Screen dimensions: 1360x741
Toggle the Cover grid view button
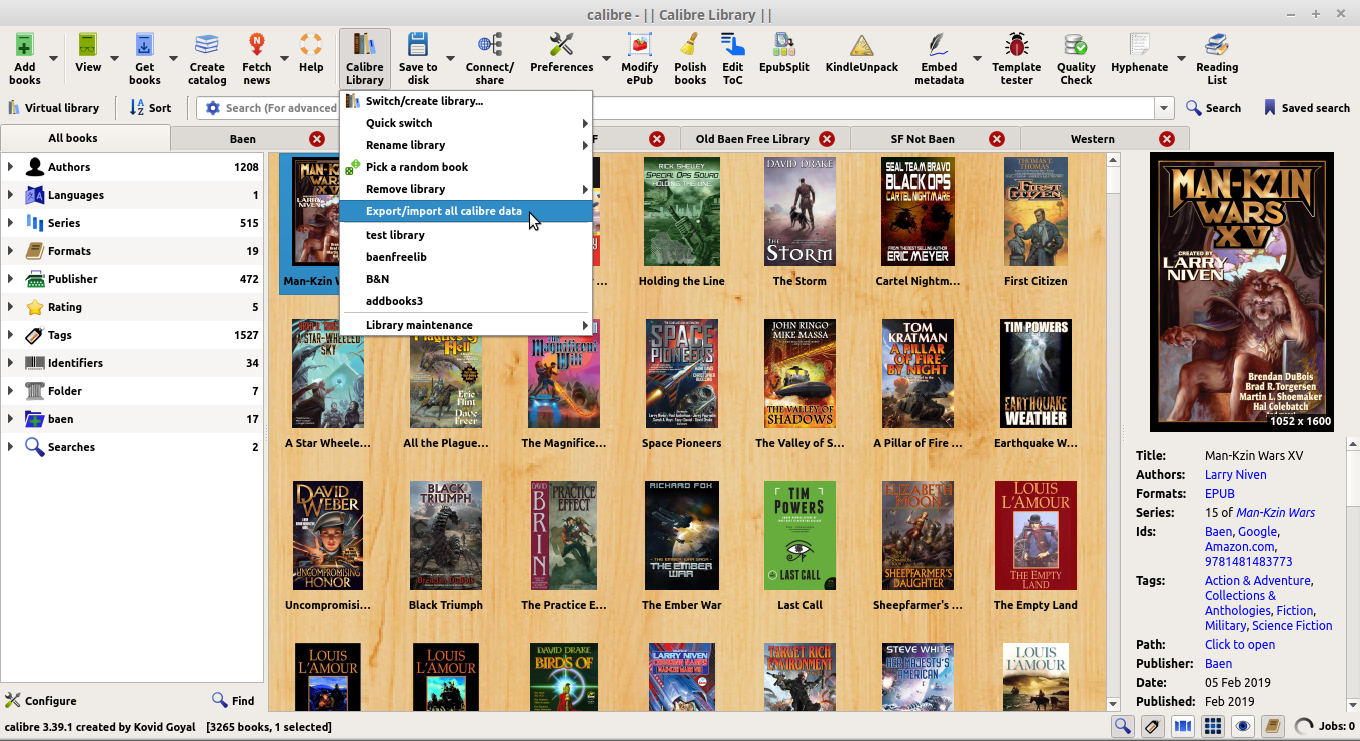coord(1213,727)
